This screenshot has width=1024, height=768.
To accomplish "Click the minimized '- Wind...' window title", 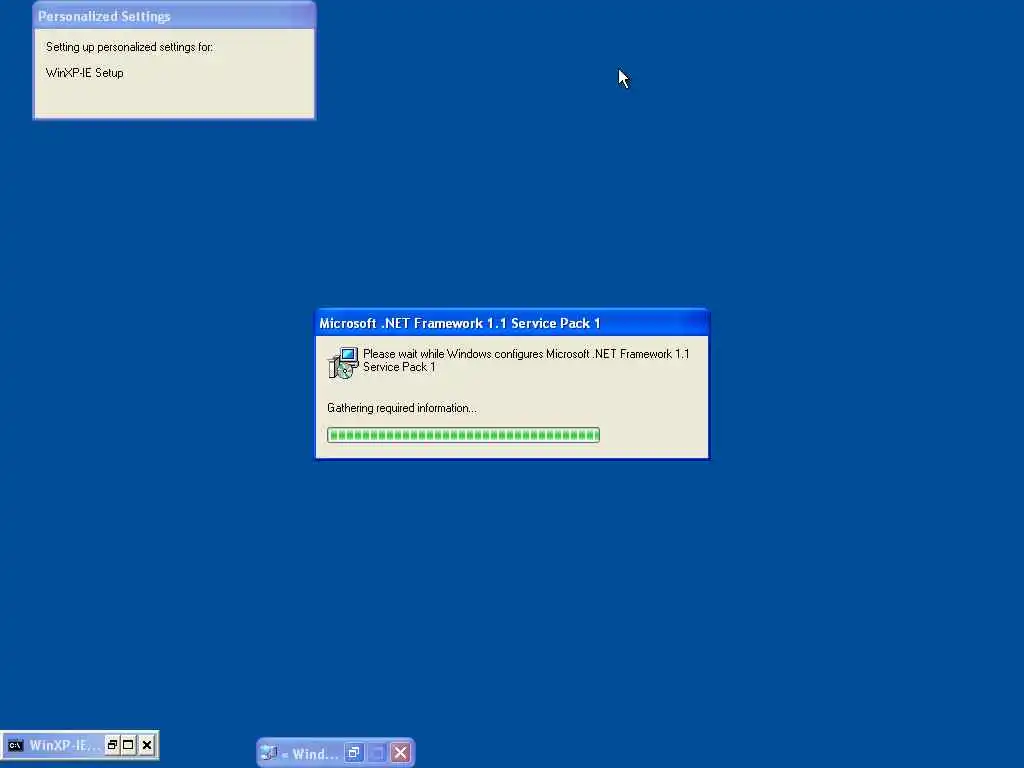I will coord(310,754).
